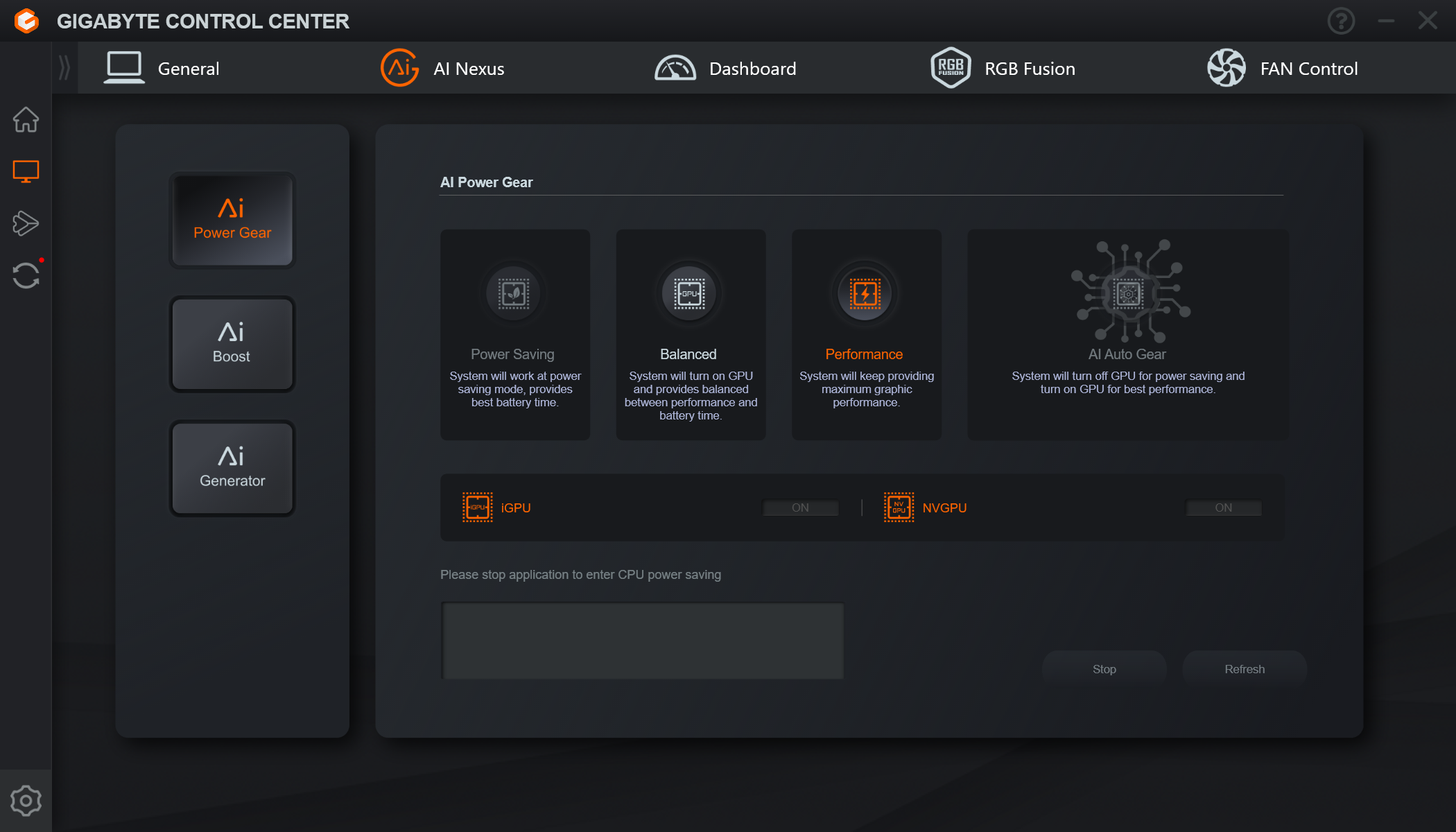Image resolution: width=1456 pixels, height=832 pixels.
Task: Open the Home sidebar icon
Action: [26, 120]
